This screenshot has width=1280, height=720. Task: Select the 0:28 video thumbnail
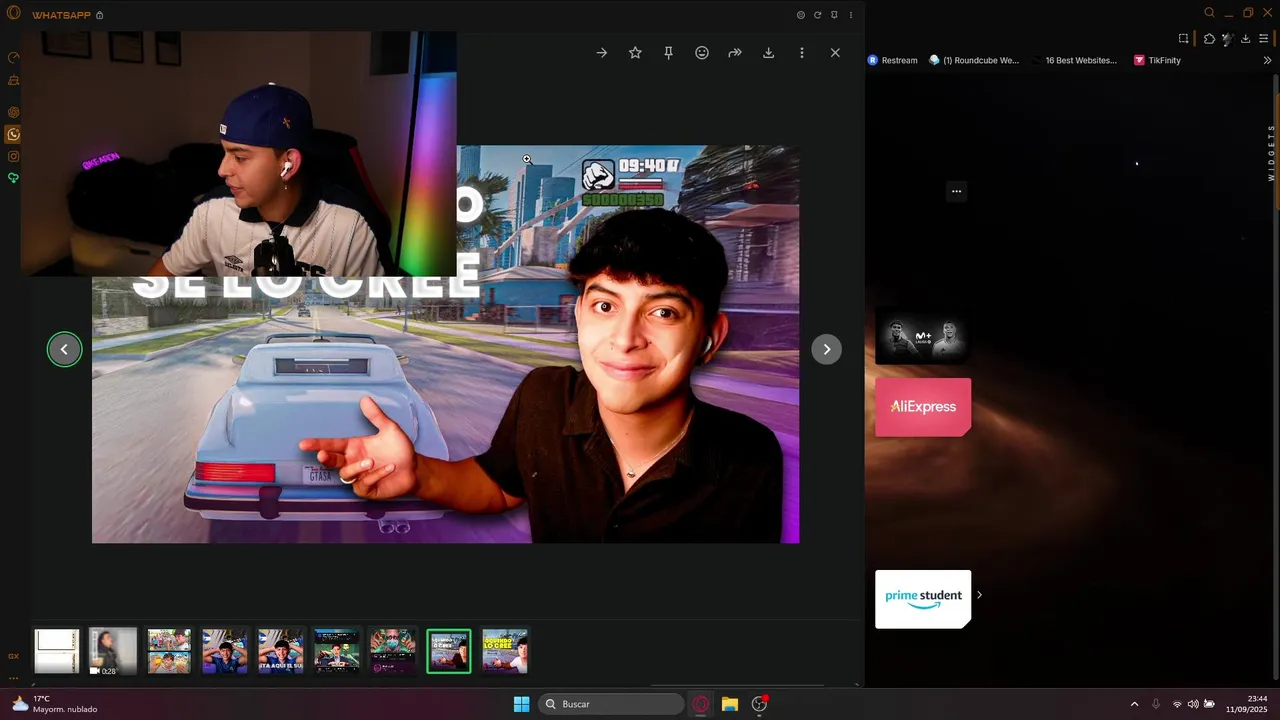click(x=113, y=651)
